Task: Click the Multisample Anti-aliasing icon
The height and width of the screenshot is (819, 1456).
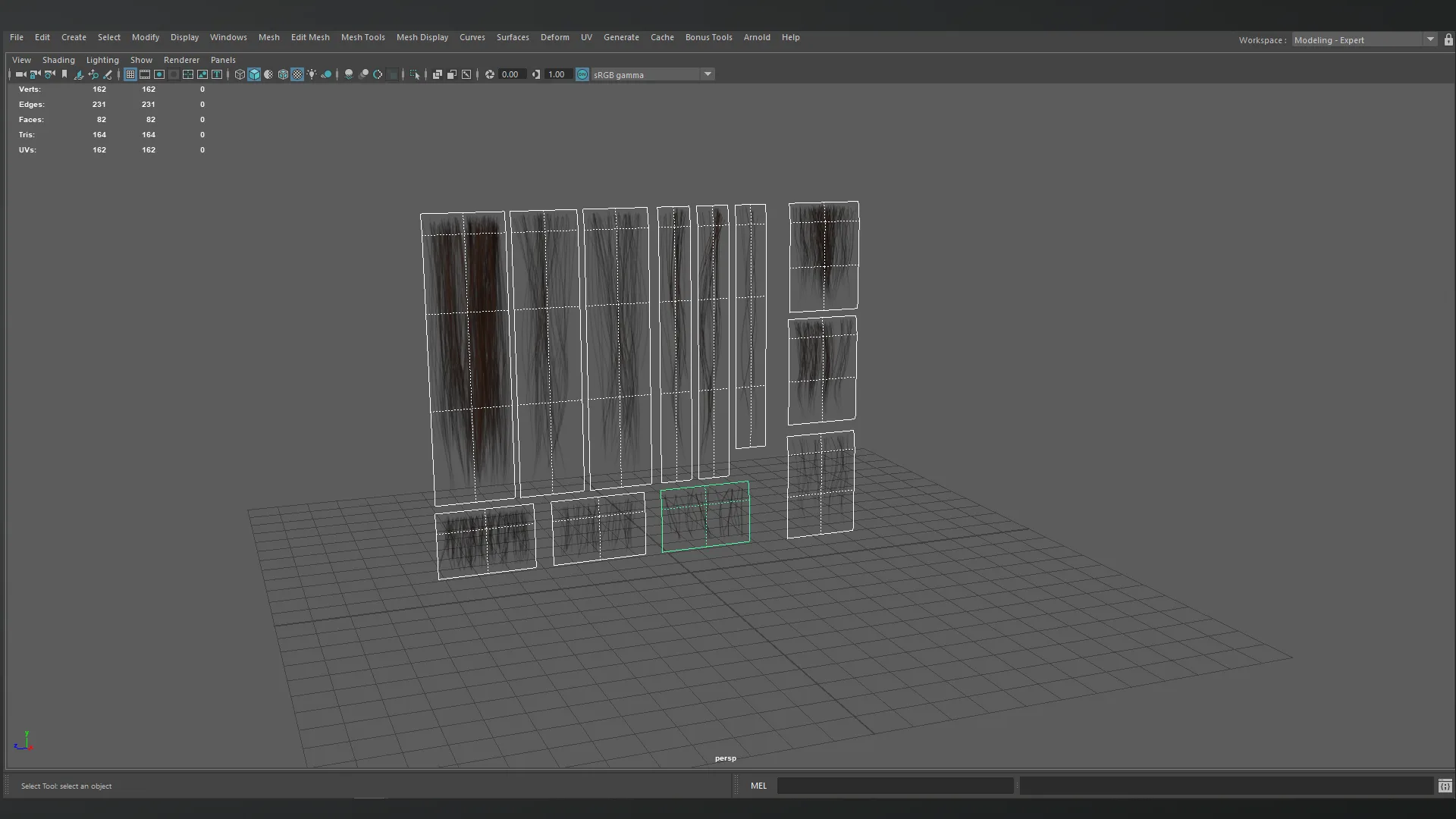Action: pyautogui.click(x=378, y=74)
